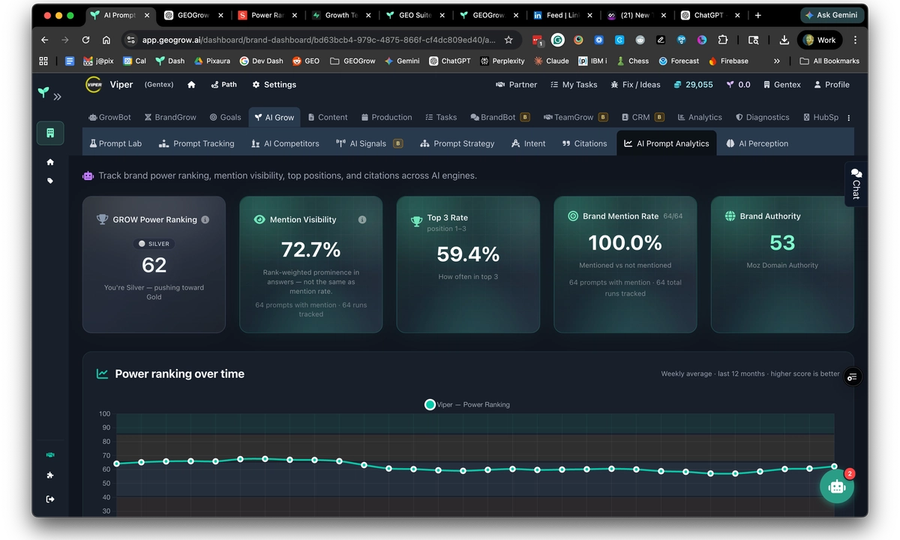900x540 pixels.
Task: Switch to the ChatGPT browser tab
Action: click(x=709, y=15)
